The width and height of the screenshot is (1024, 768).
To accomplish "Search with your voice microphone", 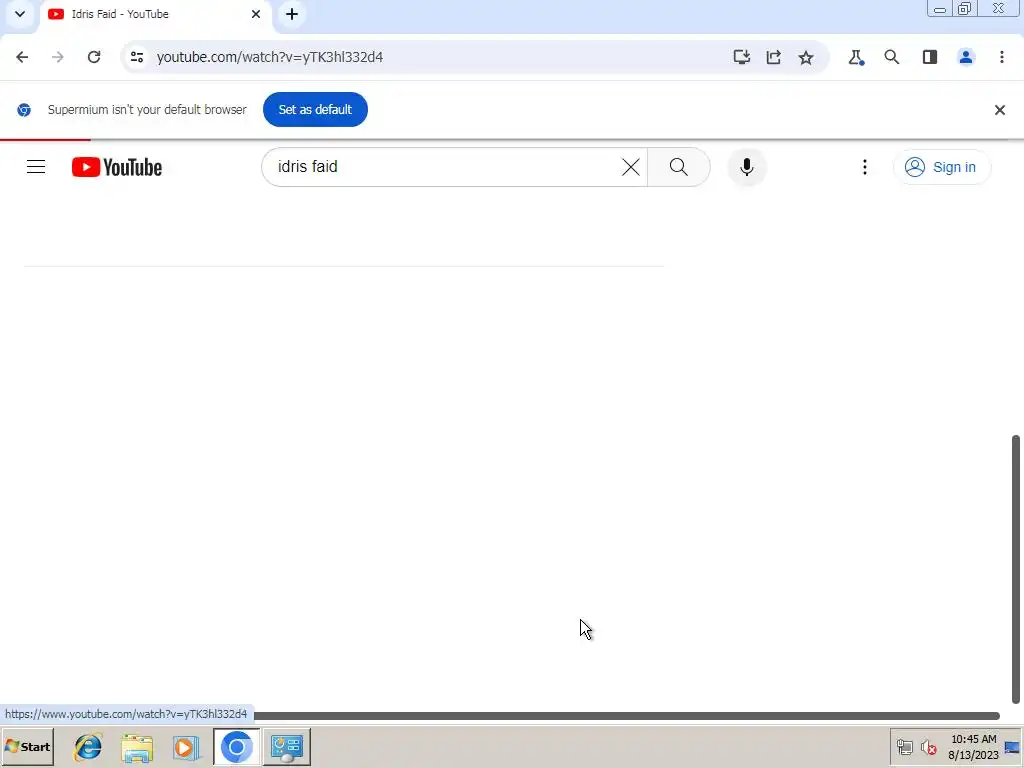I will click(746, 167).
